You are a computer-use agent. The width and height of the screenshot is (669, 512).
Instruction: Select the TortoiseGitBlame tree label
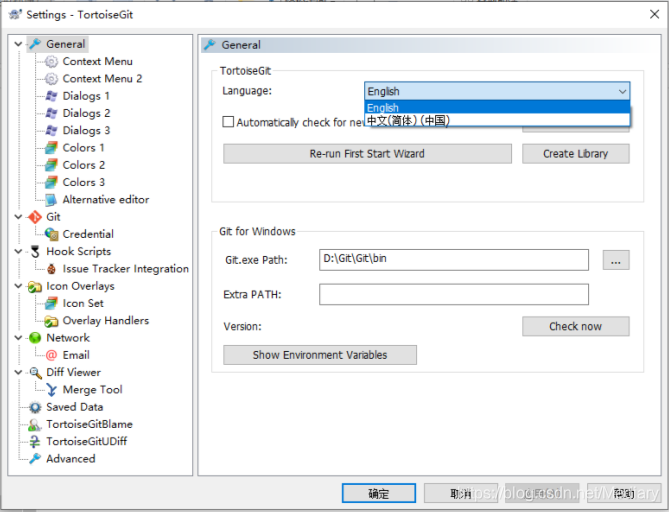(90, 424)
